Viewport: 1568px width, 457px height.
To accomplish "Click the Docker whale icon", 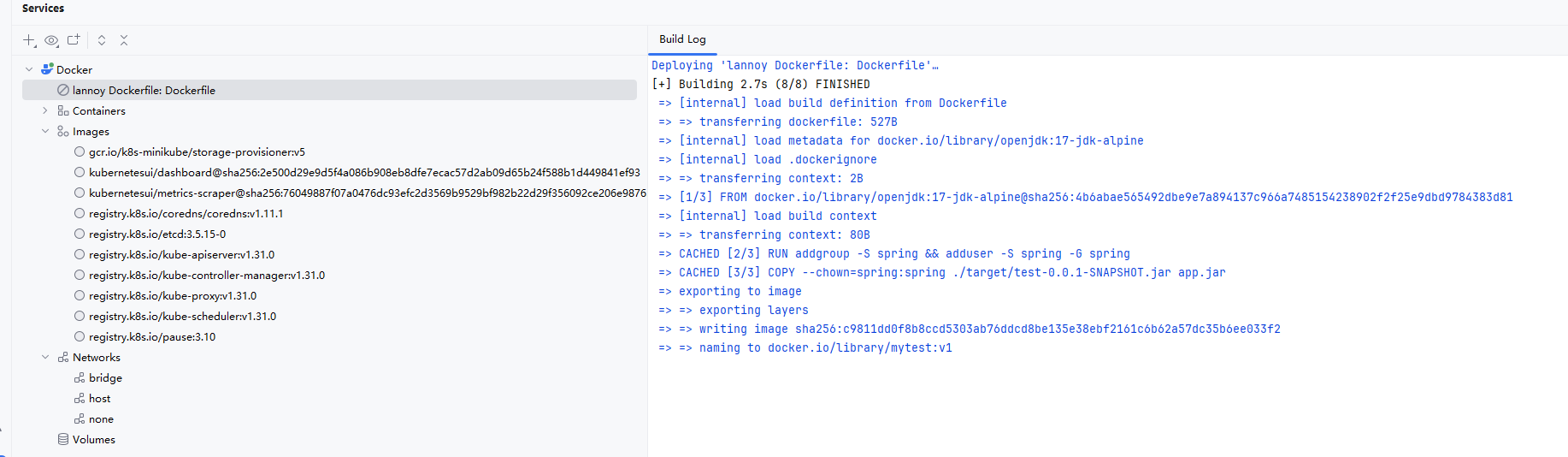I will pos(47,69).
